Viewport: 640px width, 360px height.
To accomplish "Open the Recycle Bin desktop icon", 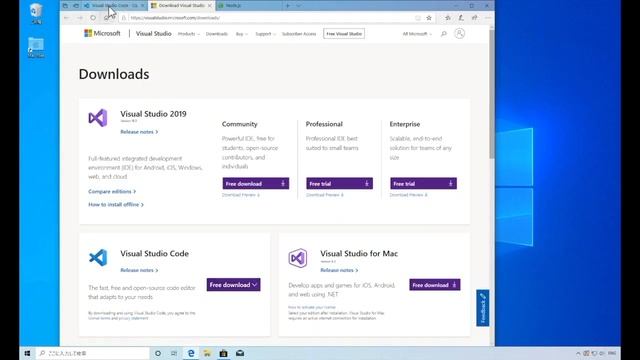I will [x=36, y=13].
